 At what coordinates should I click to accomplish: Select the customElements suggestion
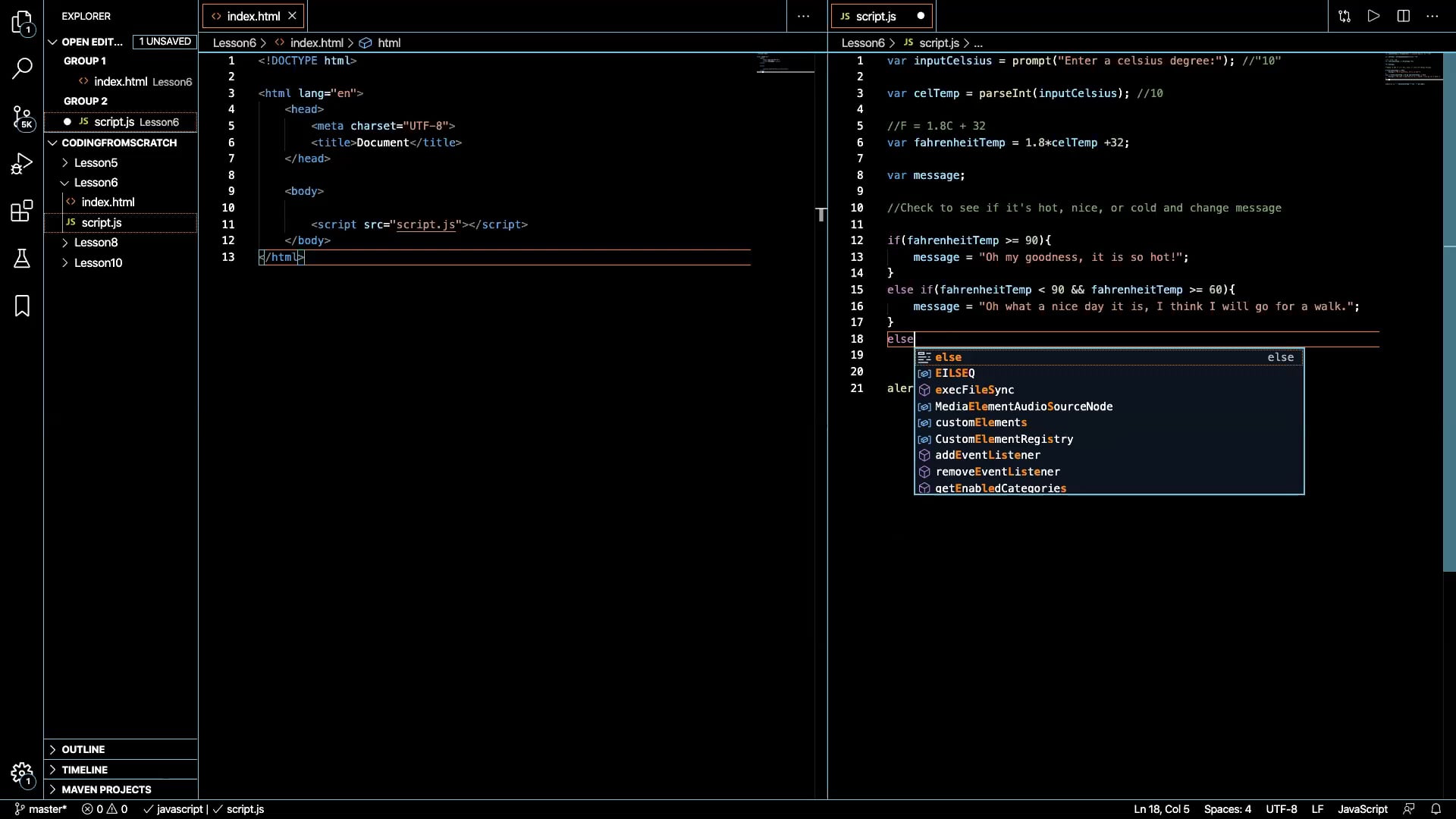(1109, 422)
